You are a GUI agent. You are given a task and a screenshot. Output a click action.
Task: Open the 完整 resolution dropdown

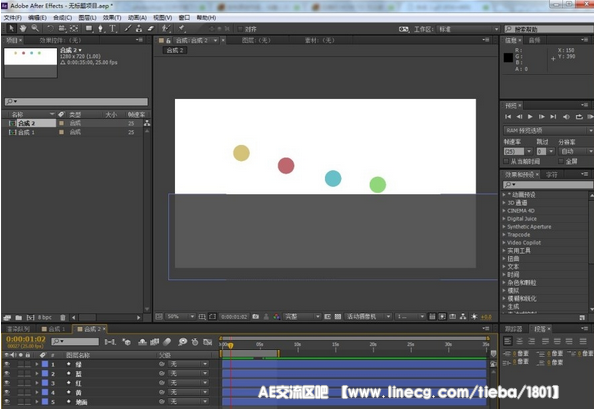click(x=302, y=317)
